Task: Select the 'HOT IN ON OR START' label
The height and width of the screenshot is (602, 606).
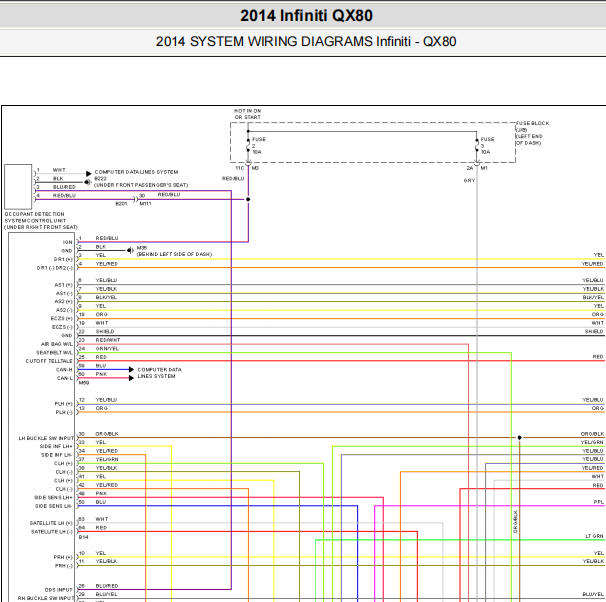Action: click(247, 114)
